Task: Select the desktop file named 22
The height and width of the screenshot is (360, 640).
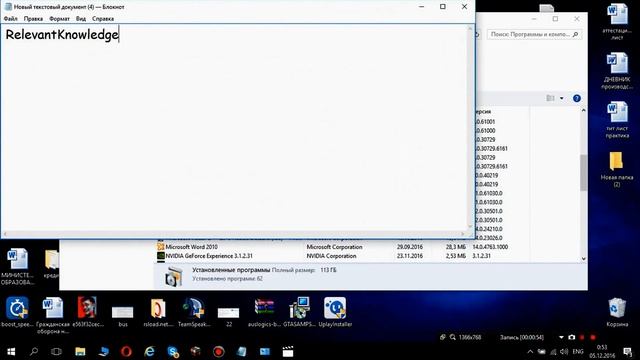Action: (x=229, y=316)
